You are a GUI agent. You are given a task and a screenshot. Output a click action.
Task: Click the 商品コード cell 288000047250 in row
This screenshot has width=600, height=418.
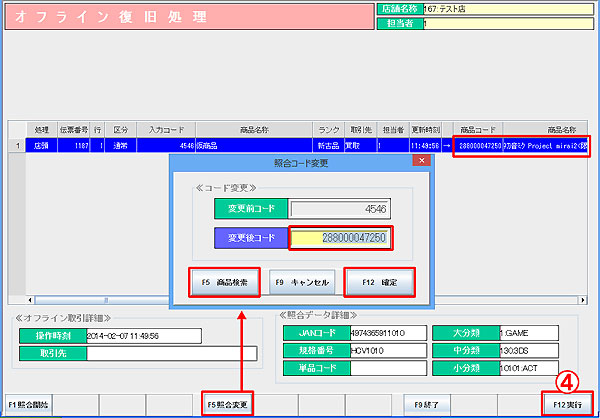[x=477, y=146]
